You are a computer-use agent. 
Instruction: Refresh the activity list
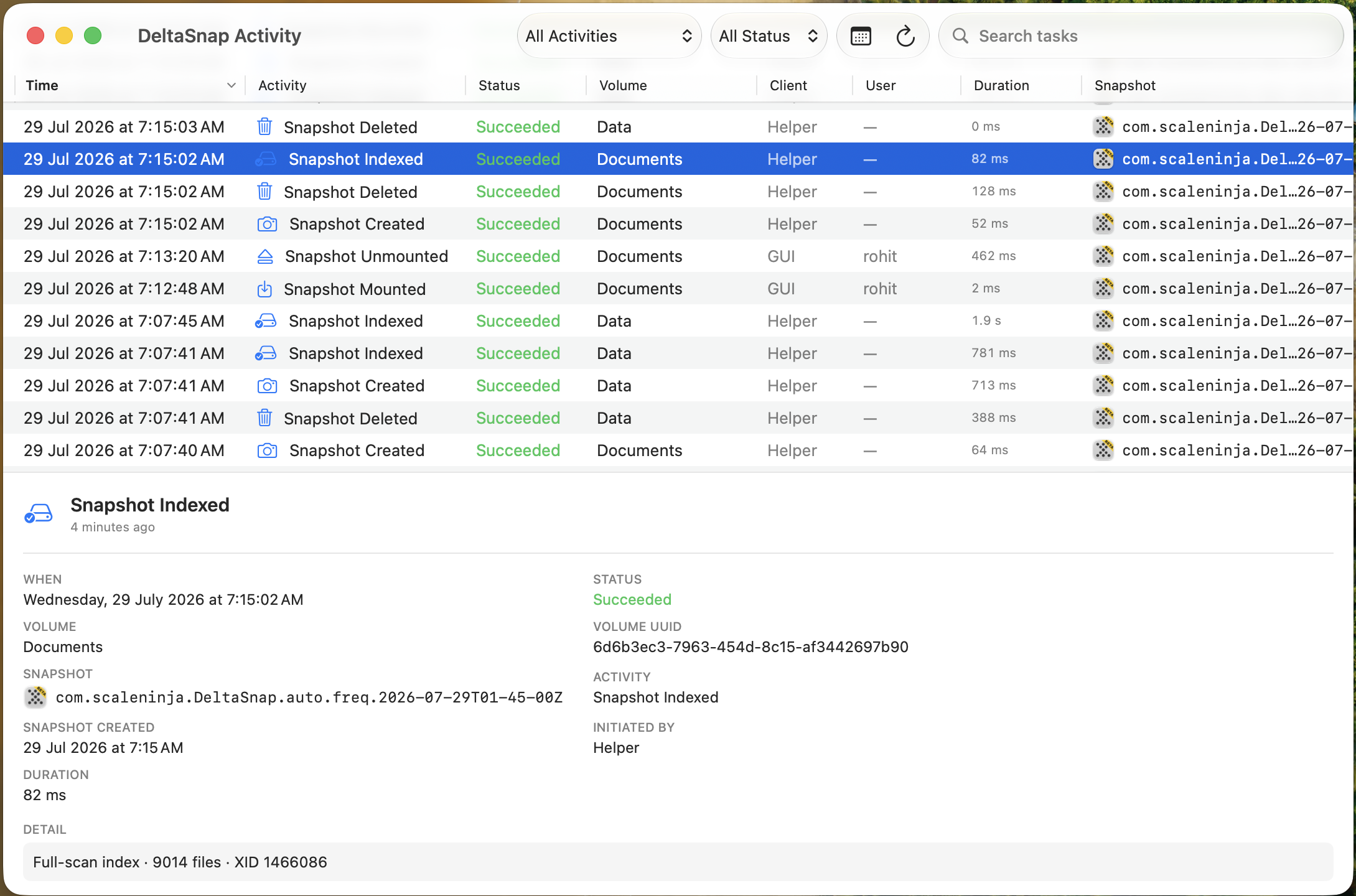click(905, 36)
